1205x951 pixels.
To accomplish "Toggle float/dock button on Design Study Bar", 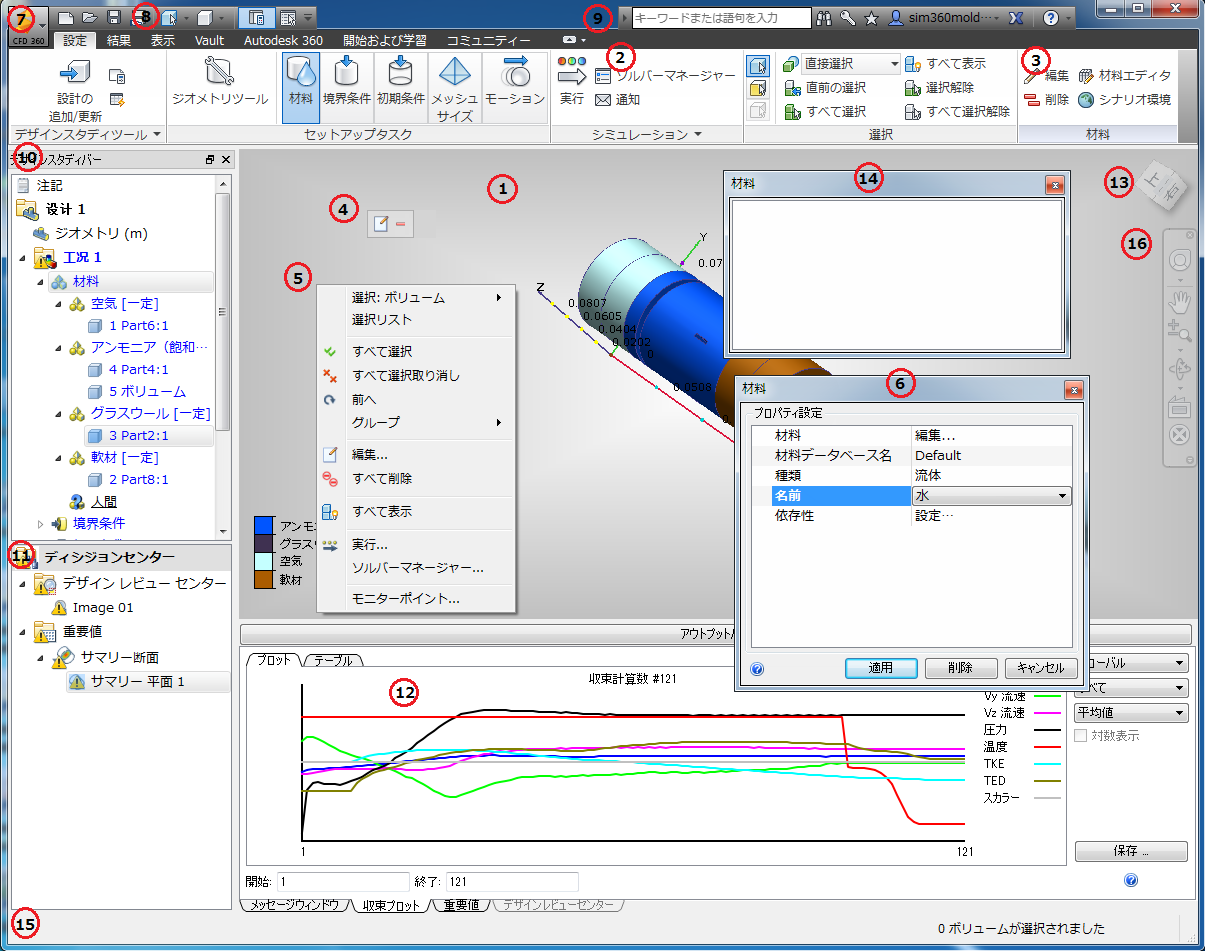I will (210, 160).
